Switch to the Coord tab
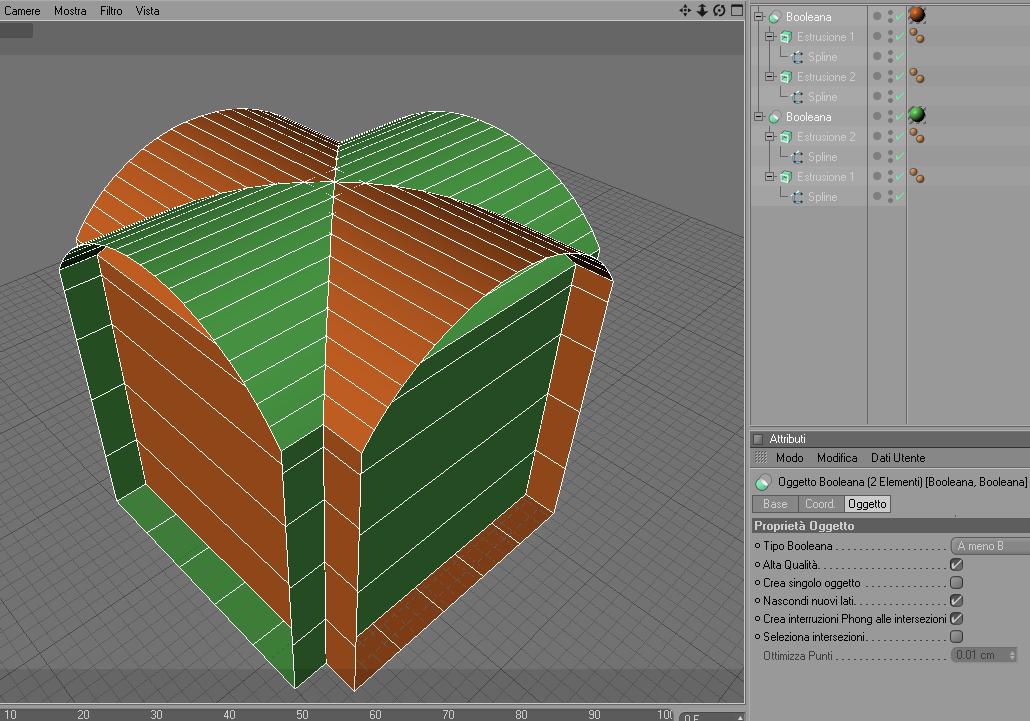This screenshot has width=1030, height=721. pos(819,504)
